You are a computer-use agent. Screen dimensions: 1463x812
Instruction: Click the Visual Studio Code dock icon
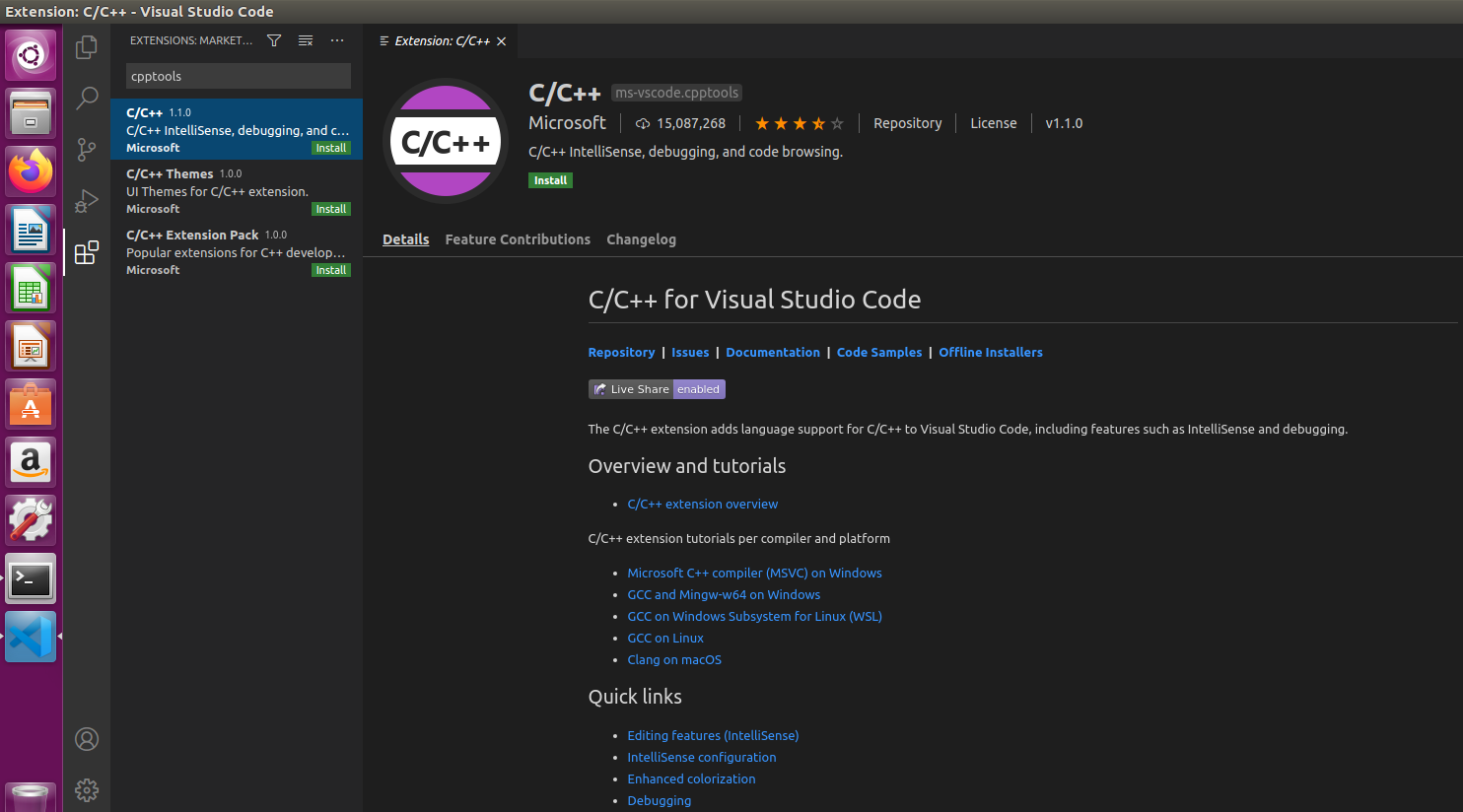[31, 636]
